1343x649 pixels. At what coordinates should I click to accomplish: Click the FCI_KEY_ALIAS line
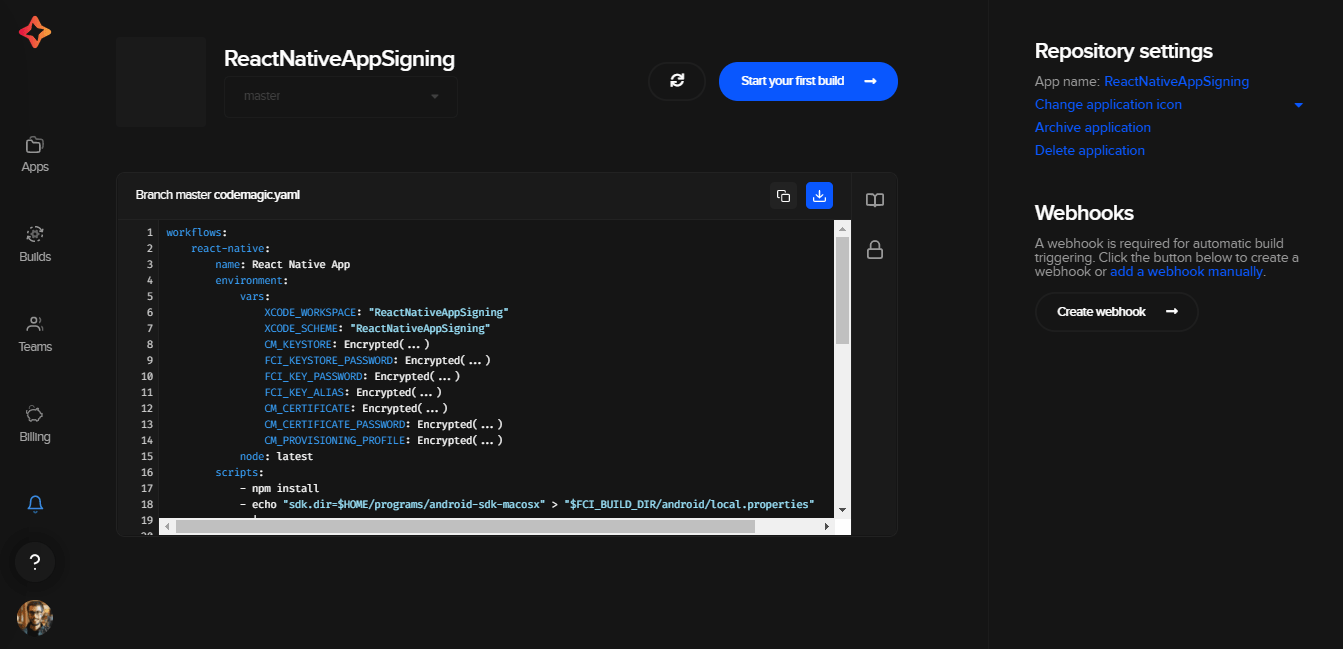353,392
